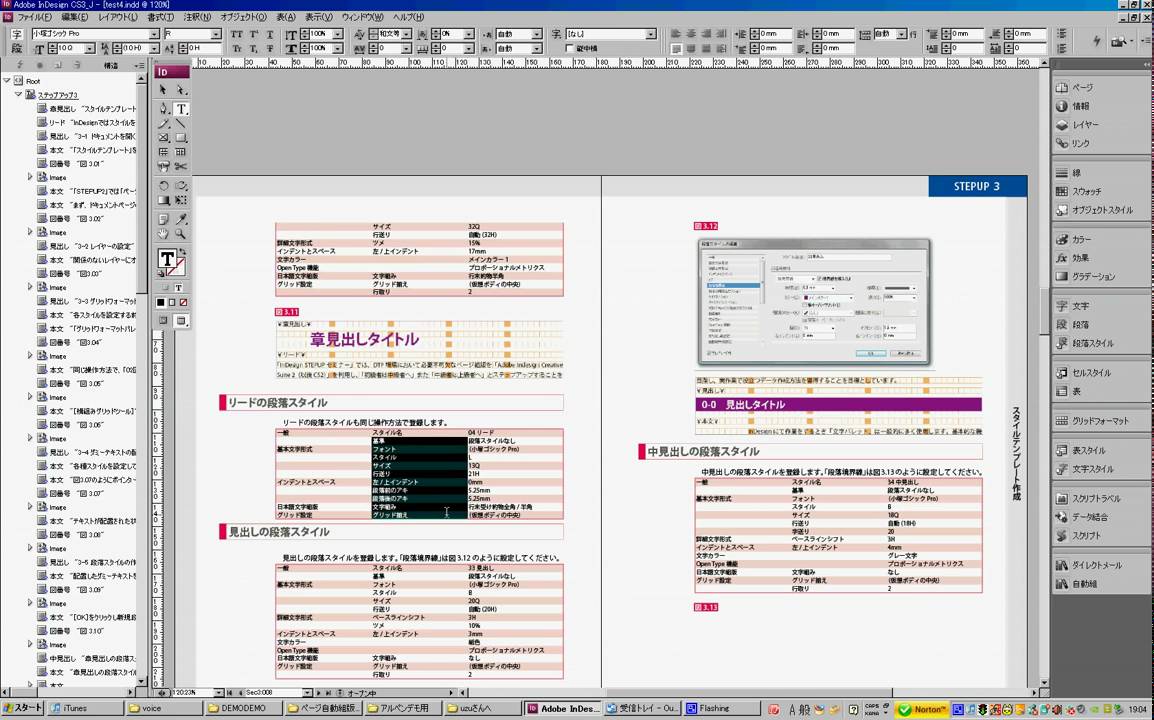
Task: Click Superscript formatting icon
Action: pos(254,34)
